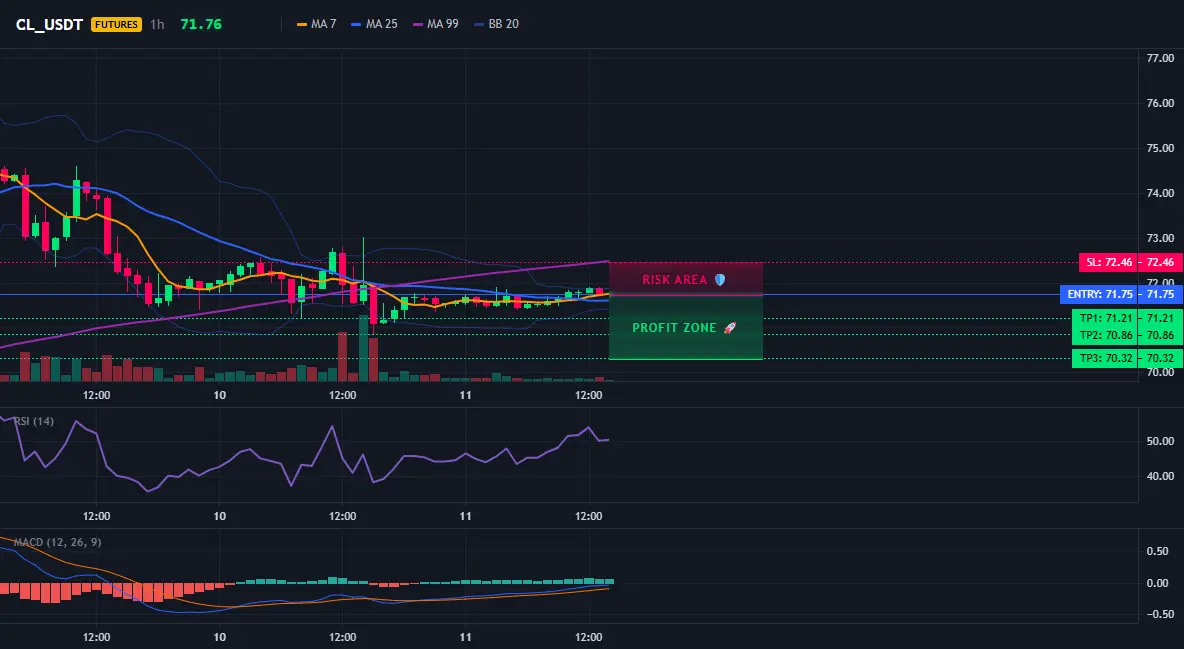Click the 73.00 price axis label
This screenshot has height=649, width=1184.
(x=1160, y=238)
